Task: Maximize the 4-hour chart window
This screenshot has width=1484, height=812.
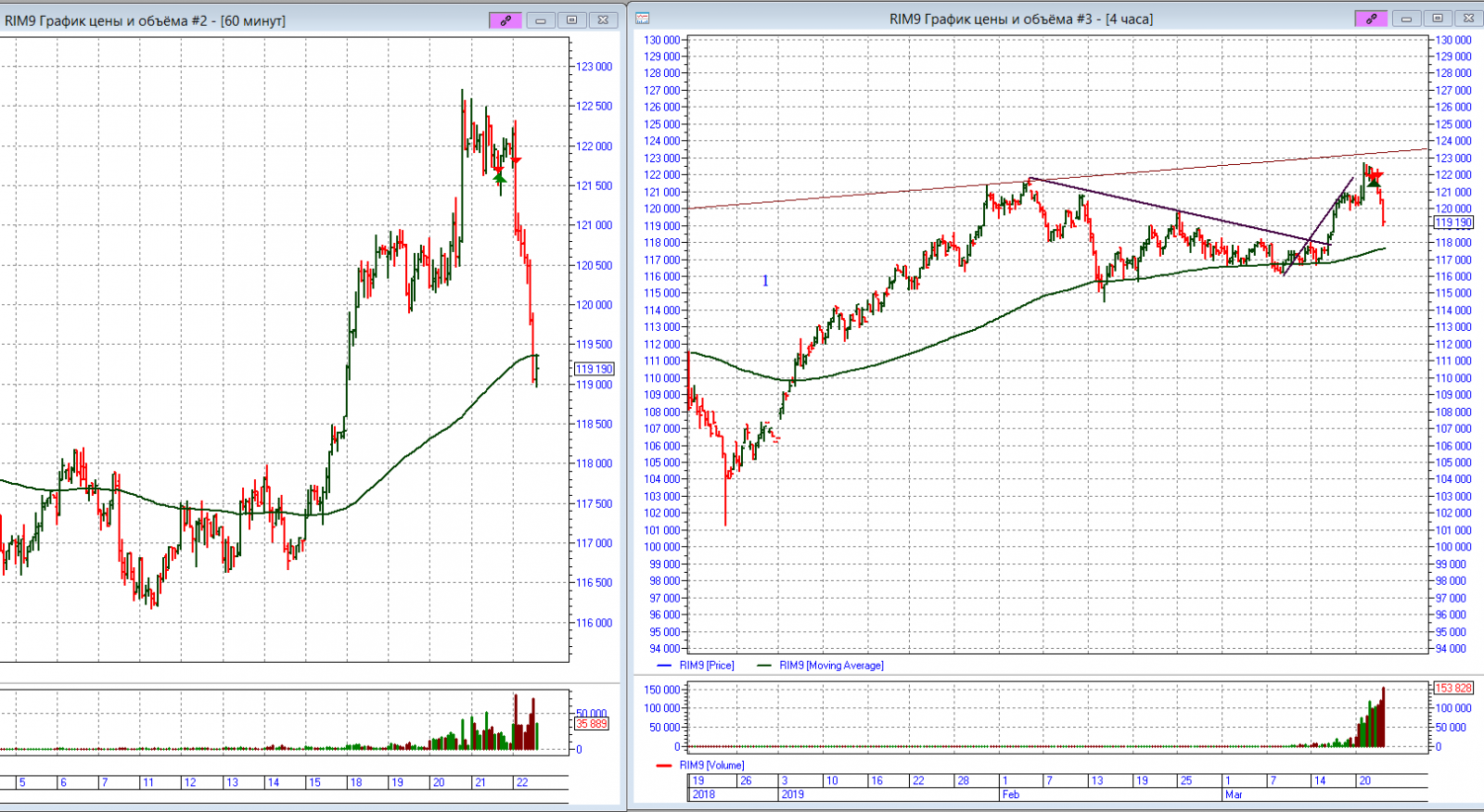Action: coord(1437,19)
